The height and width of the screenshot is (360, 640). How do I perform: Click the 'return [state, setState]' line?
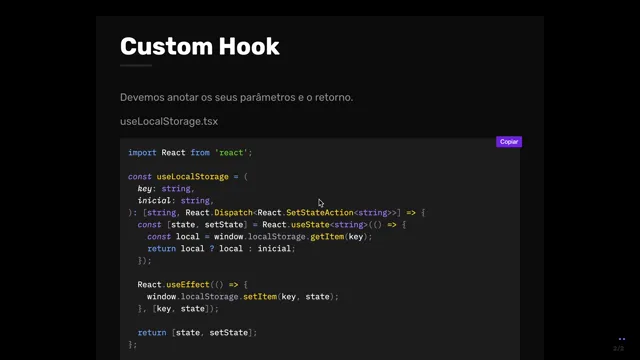197,333
